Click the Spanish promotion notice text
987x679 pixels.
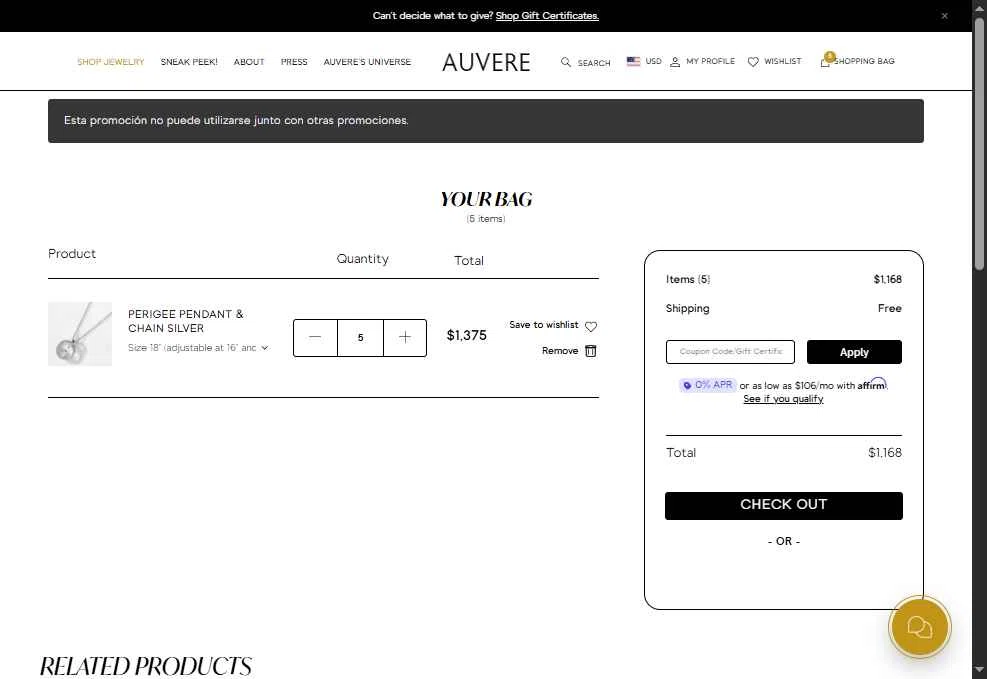pos(236,120)
